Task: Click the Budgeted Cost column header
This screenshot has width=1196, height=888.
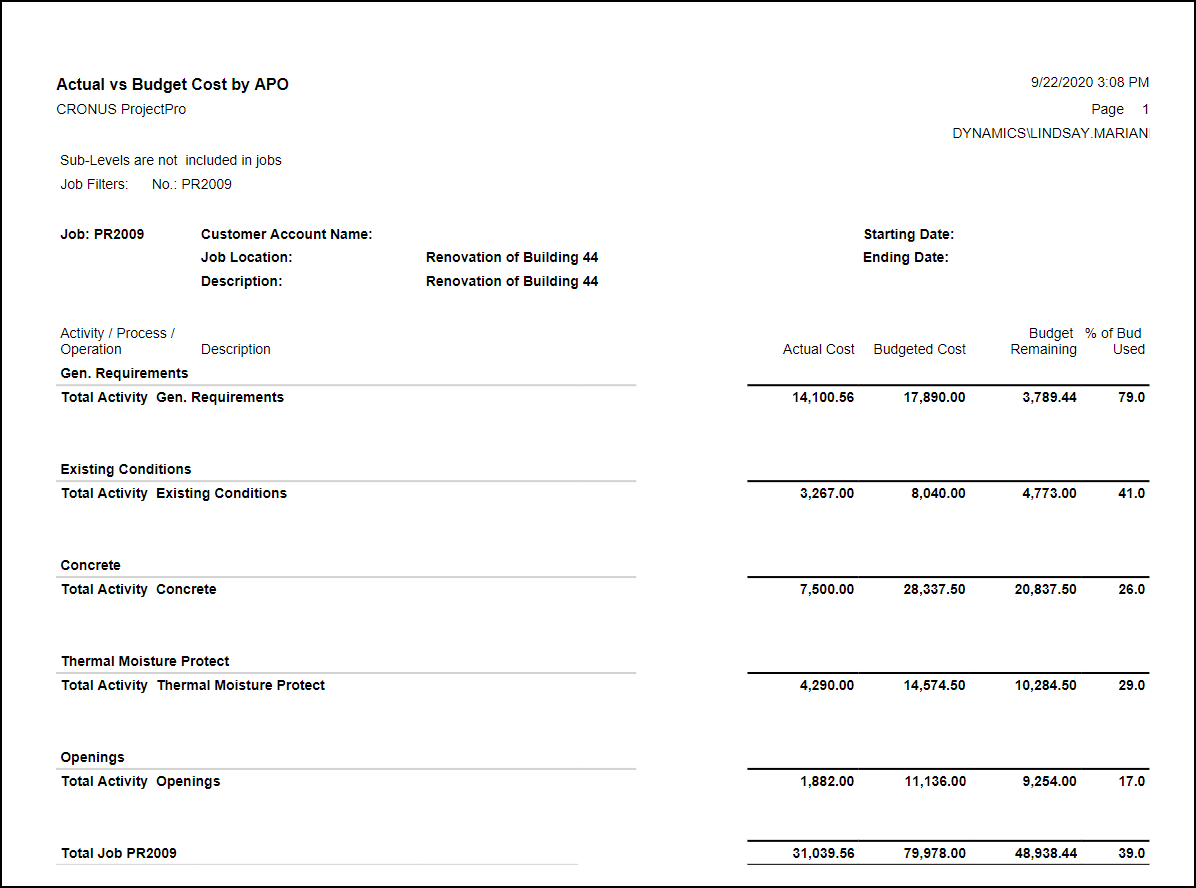Action: point(919,349)
